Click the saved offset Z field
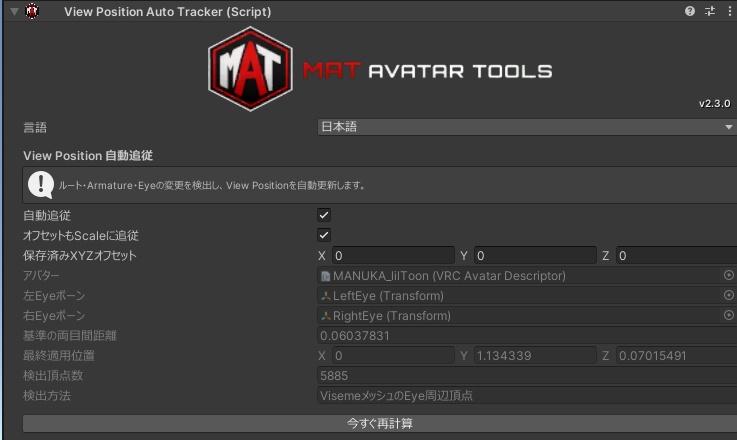 [x=677, y=256]
